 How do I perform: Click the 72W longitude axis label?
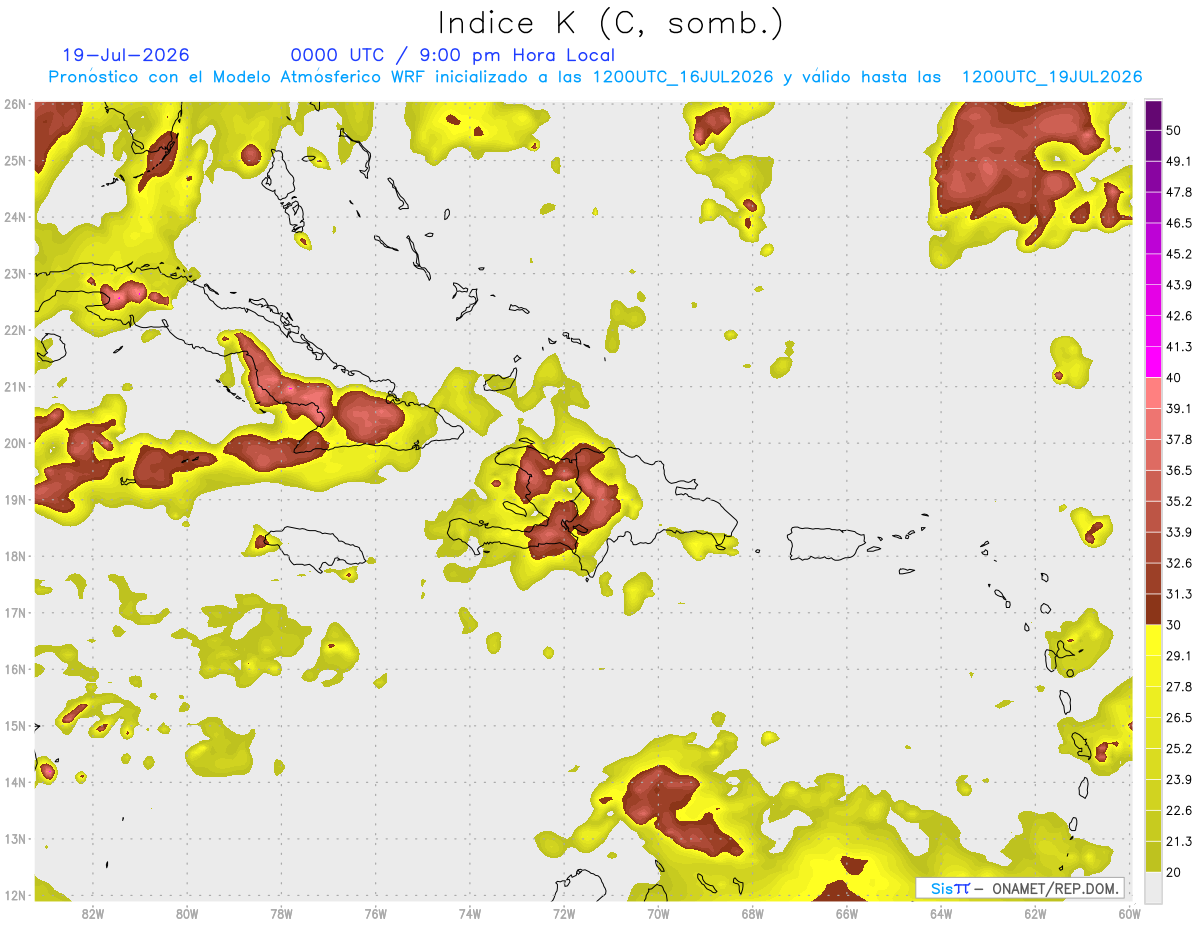point(564,913)
